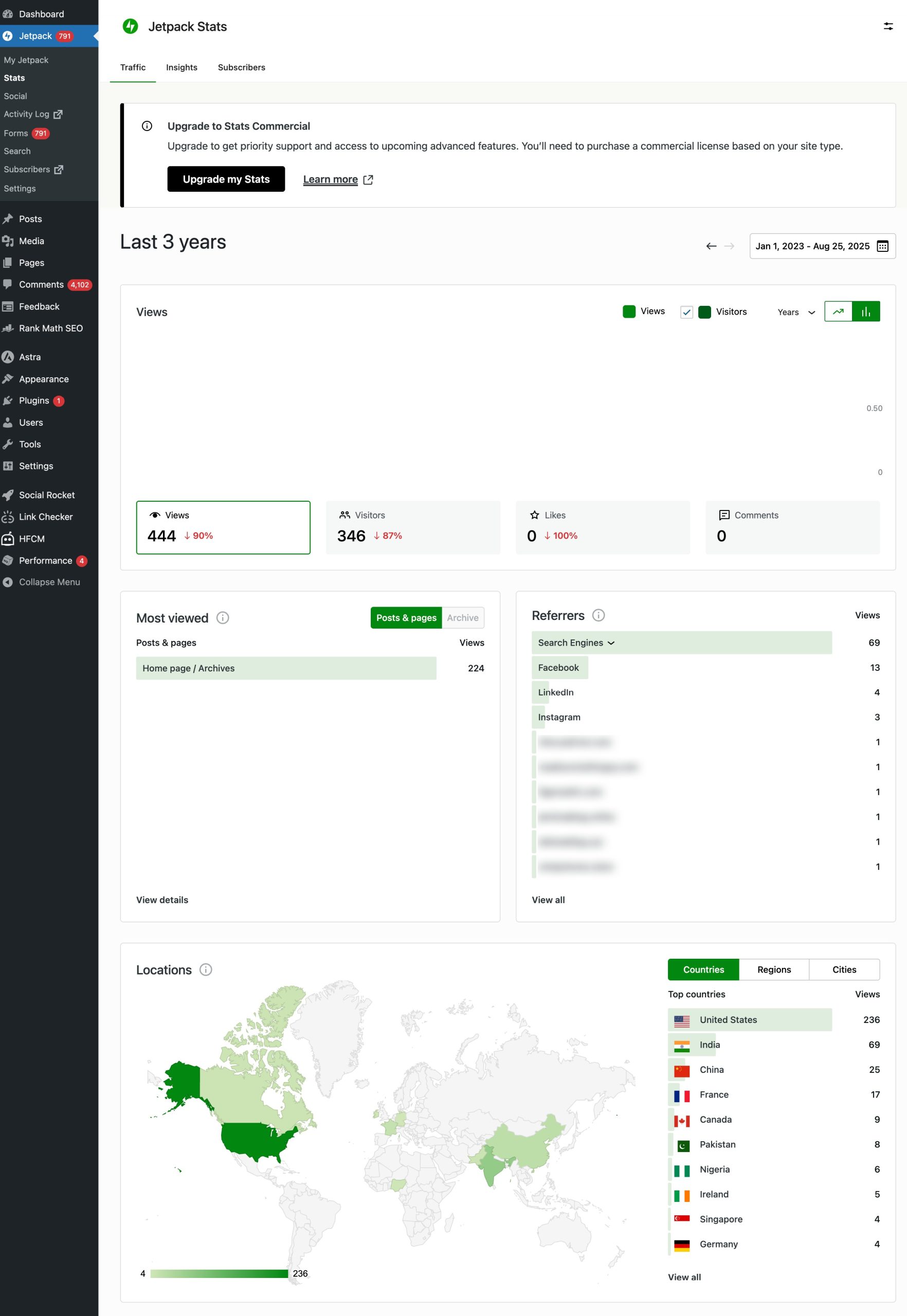Click the Views green legend swatch
Viewport: 907px width, 1316px height.
pyautogui.click(x=629, y=312)
